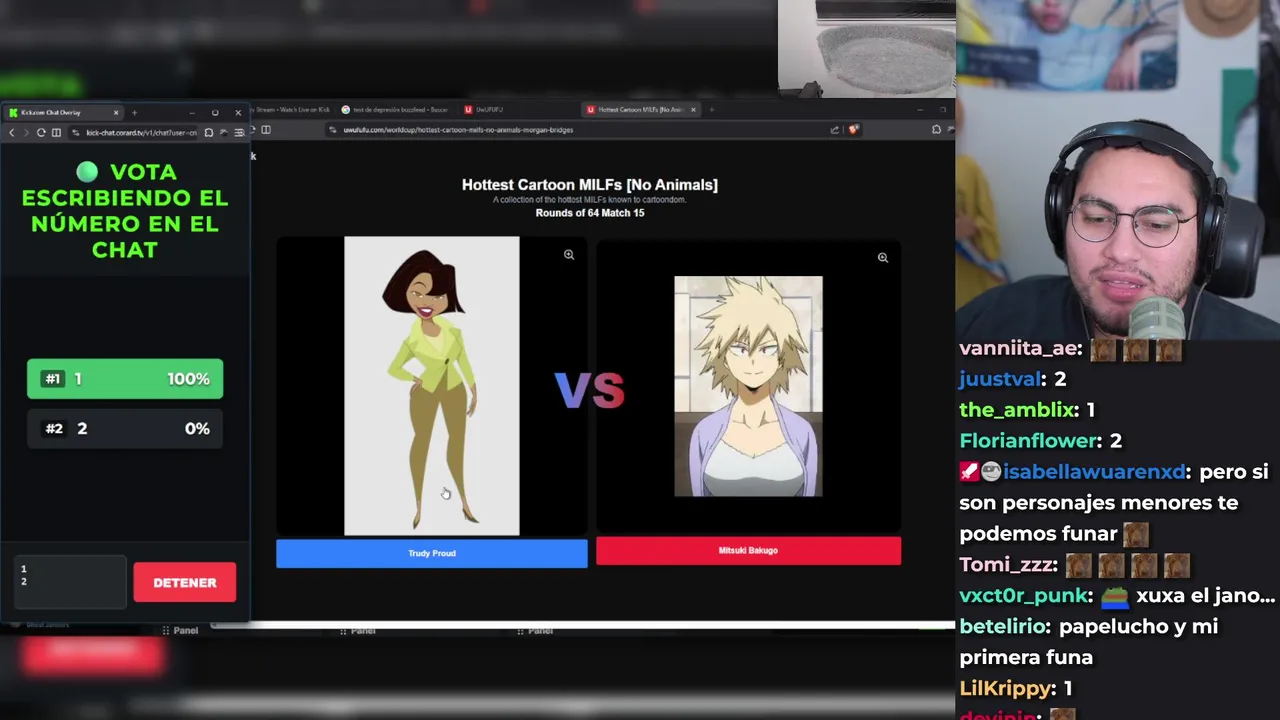Open Brave shields icon in address bar

tap(853, 129)
